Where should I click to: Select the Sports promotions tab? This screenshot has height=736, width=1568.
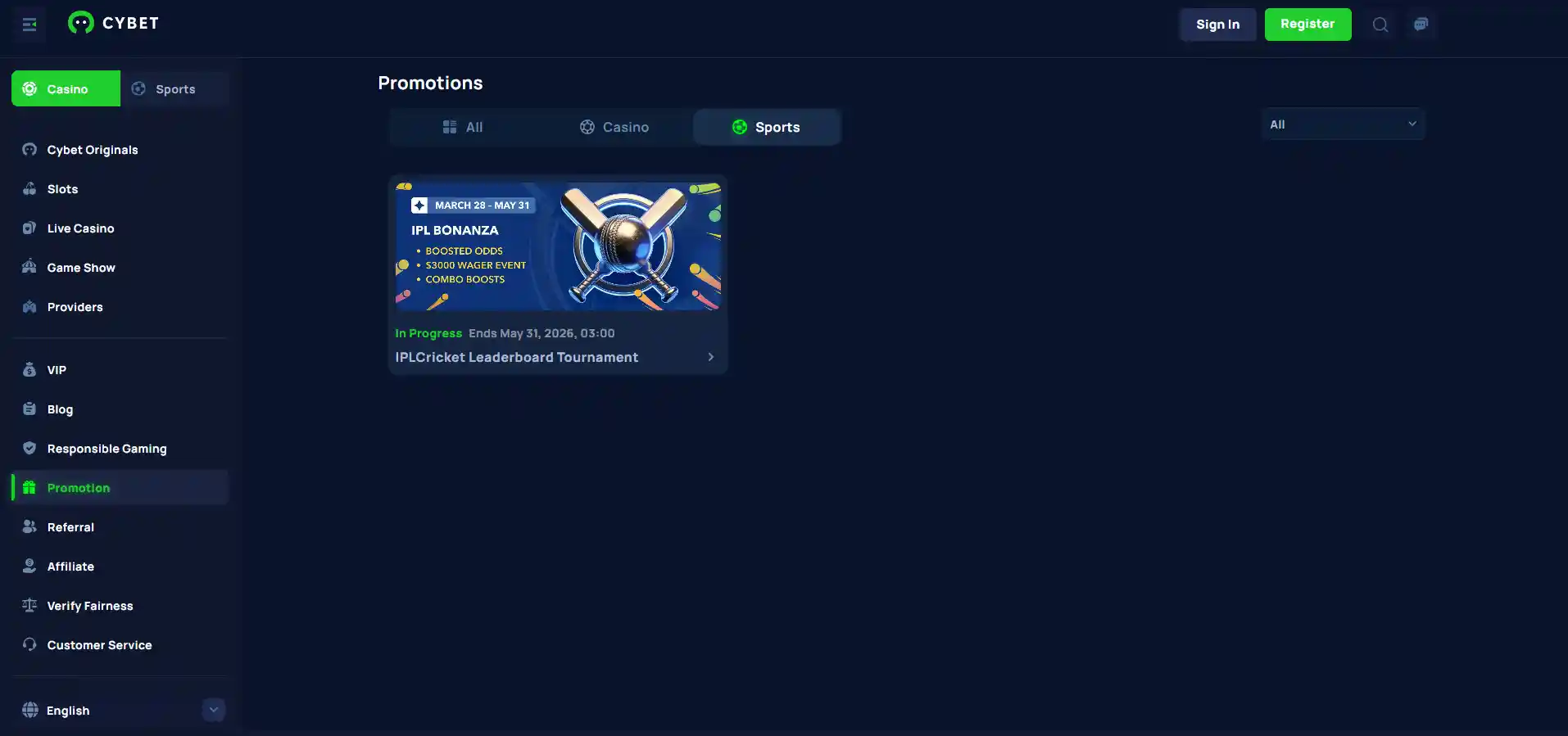[766, 127]
